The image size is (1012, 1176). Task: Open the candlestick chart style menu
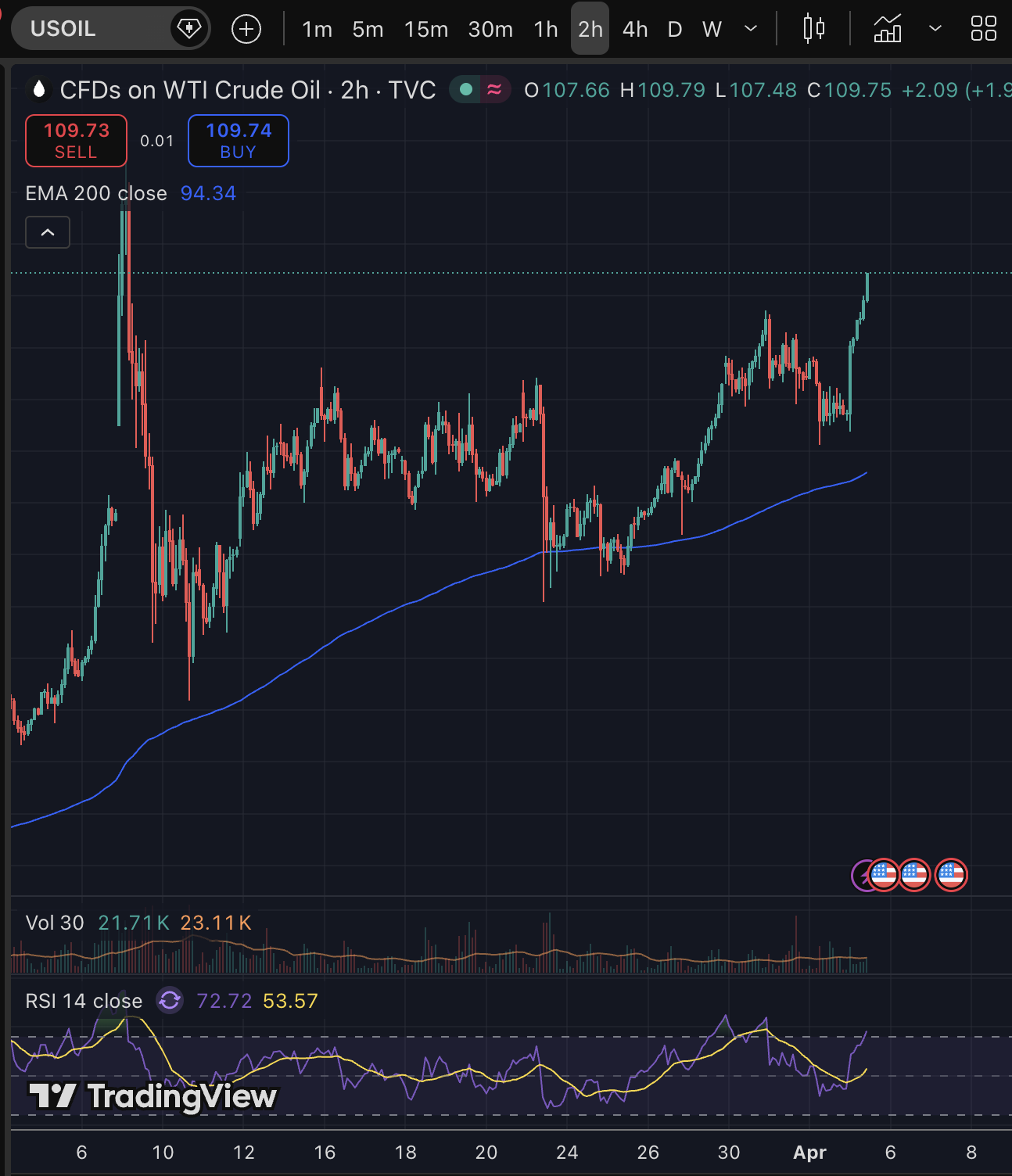pyautogui.click(x=814, y=29)
